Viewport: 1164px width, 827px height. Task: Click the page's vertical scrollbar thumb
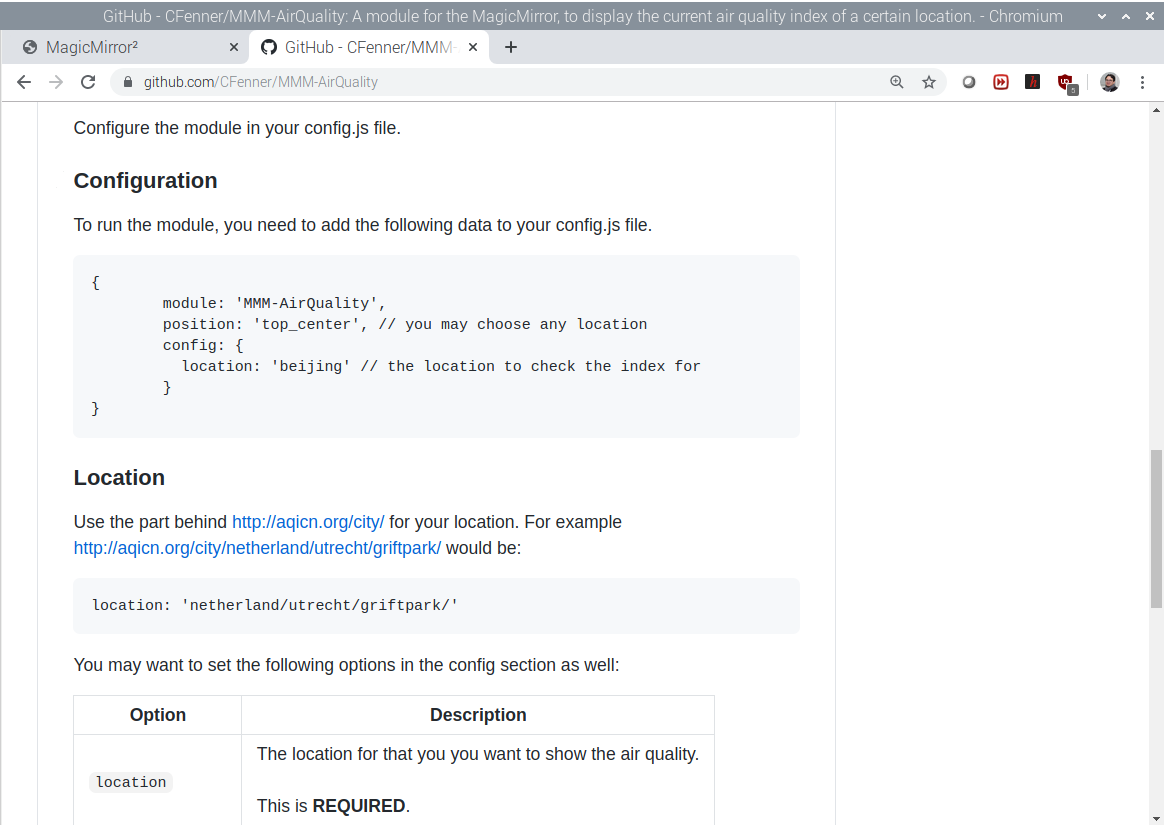[x=1156, y=529]
